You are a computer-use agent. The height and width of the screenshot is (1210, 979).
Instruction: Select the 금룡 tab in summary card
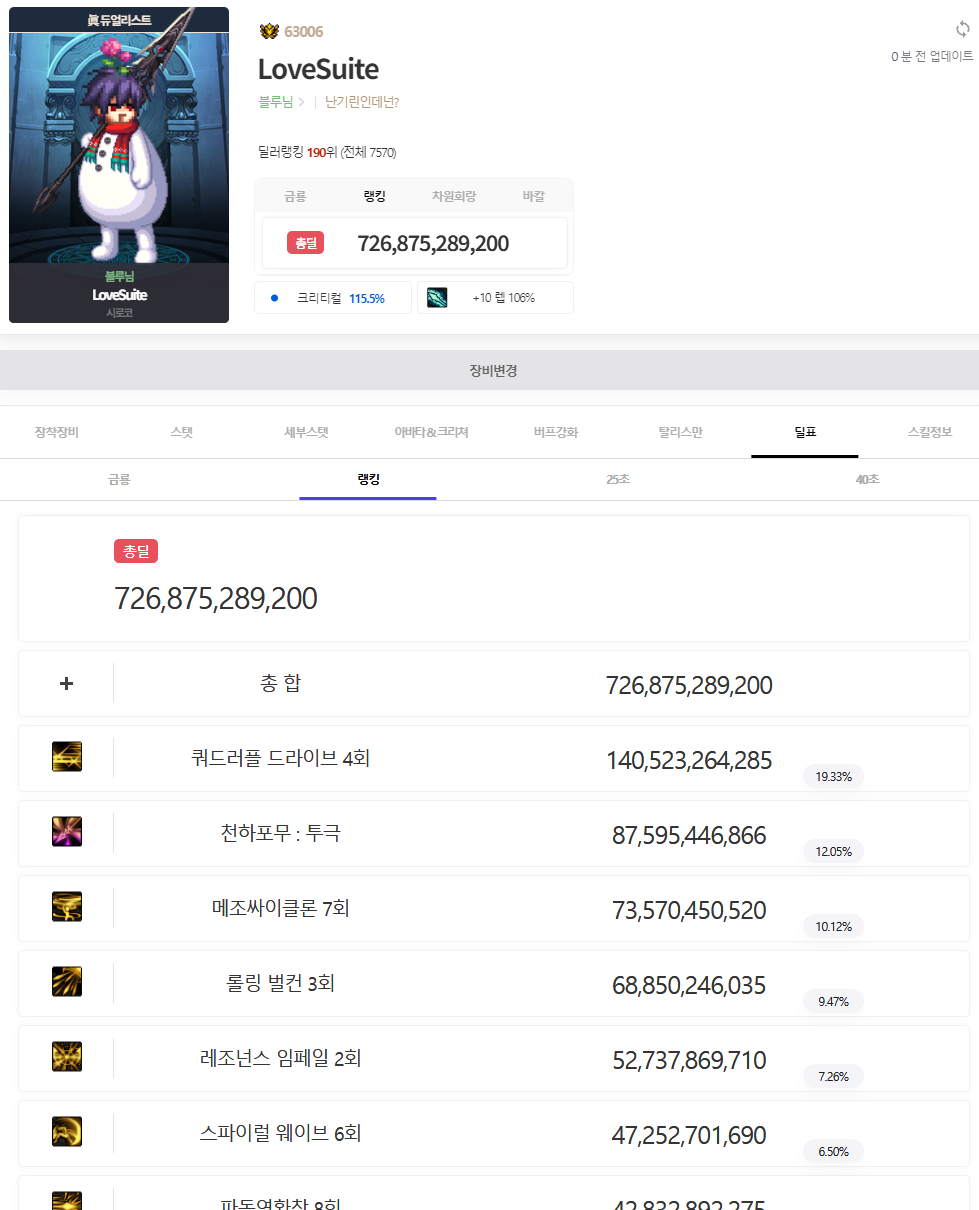coord(295,197)
